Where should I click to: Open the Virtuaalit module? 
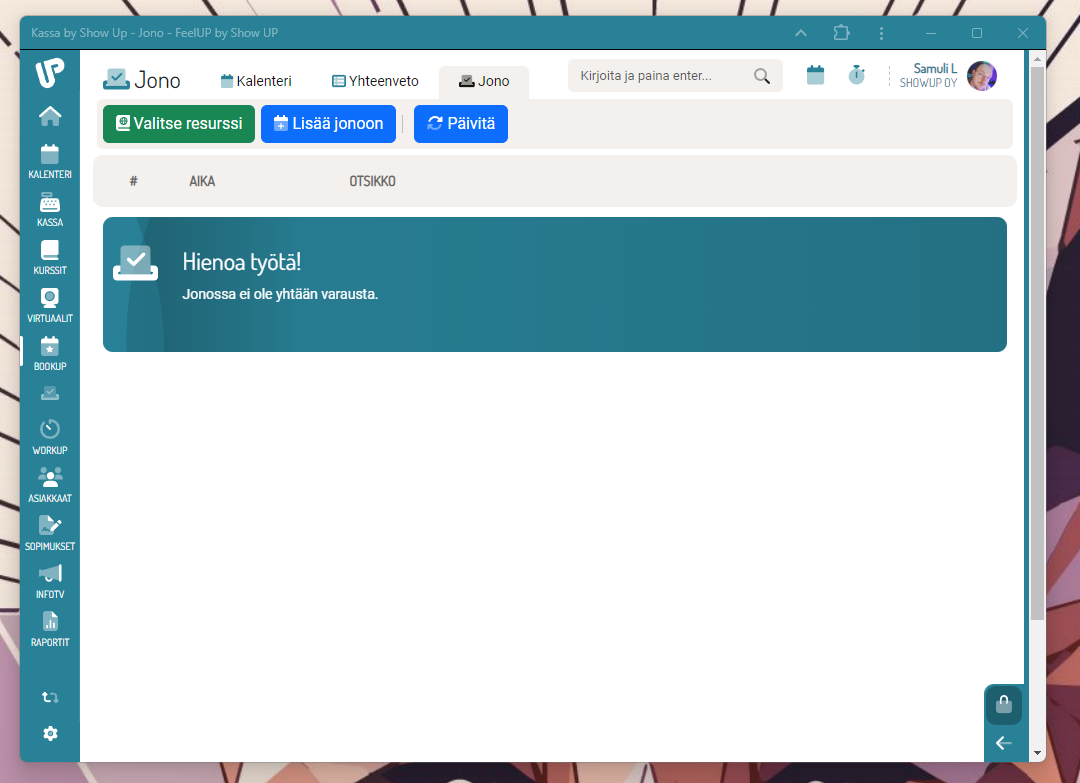pyautogui.click(x=50, y=305)
